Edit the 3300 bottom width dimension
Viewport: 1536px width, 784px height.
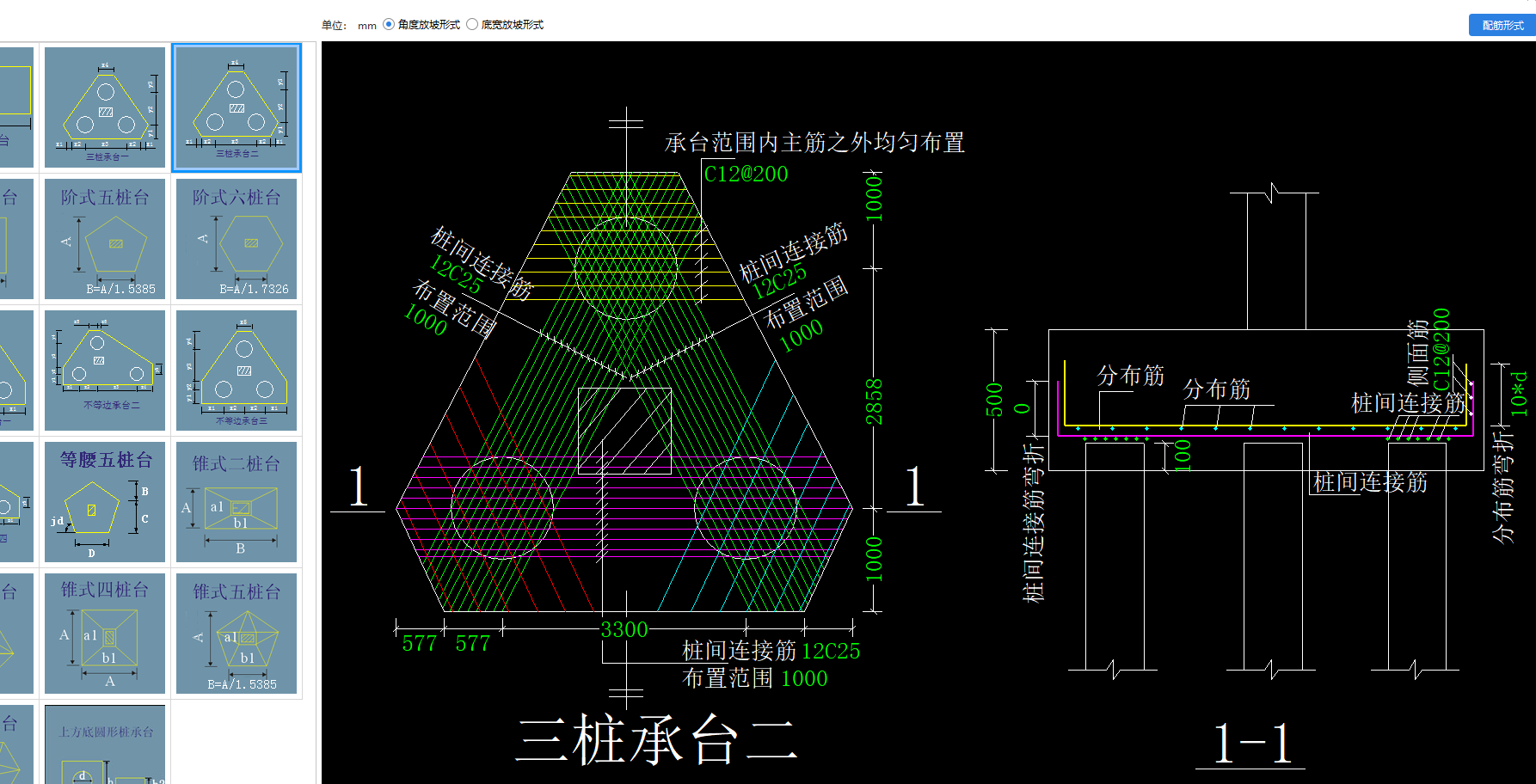click(x=624, y=629)
